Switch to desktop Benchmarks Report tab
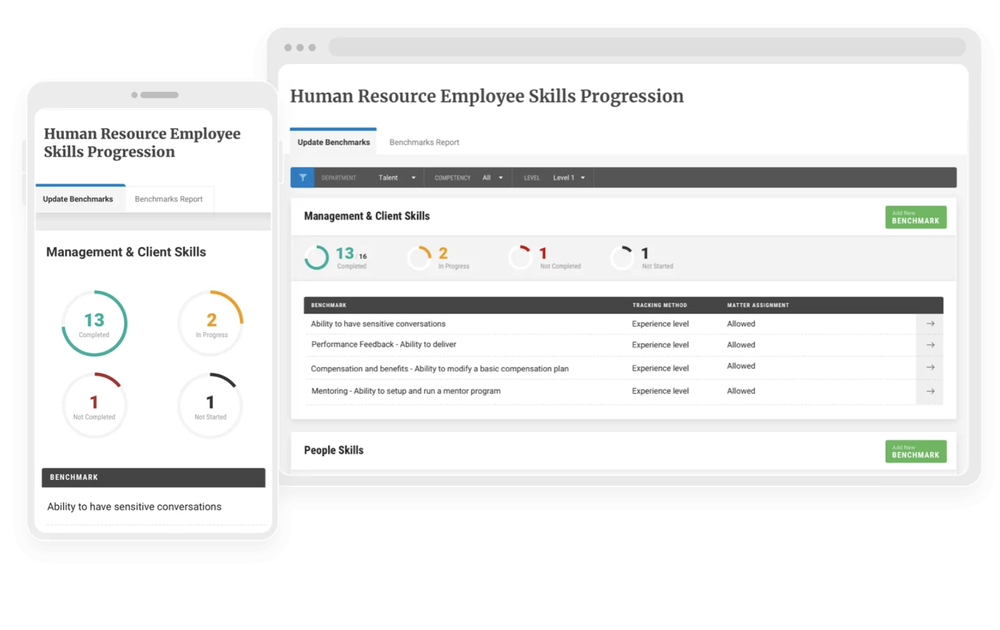Viewport: 1000px width, 630px height. [x=424, y=142]
